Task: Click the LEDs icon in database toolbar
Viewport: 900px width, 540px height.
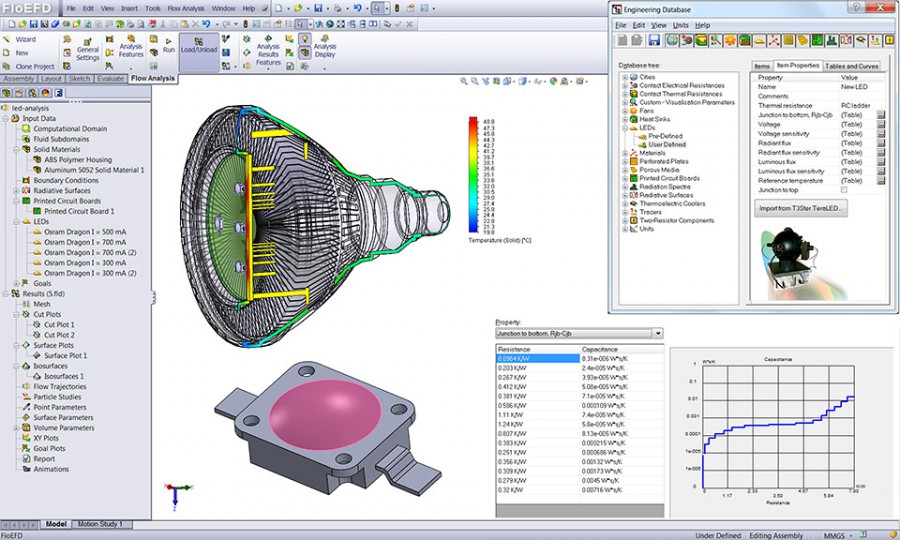Action: click(x=759, y=40)
